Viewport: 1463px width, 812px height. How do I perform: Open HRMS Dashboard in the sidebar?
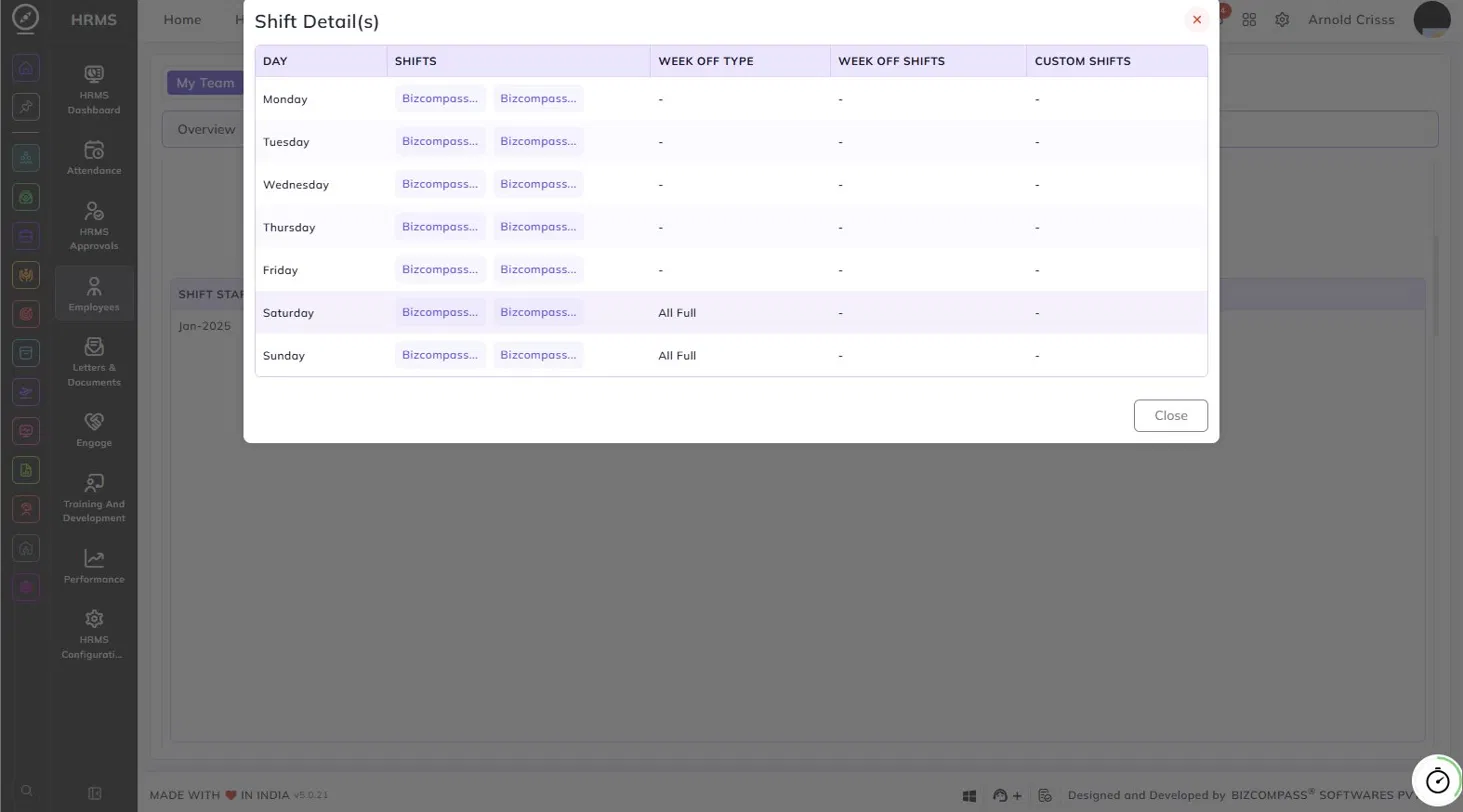pos(94,90)
